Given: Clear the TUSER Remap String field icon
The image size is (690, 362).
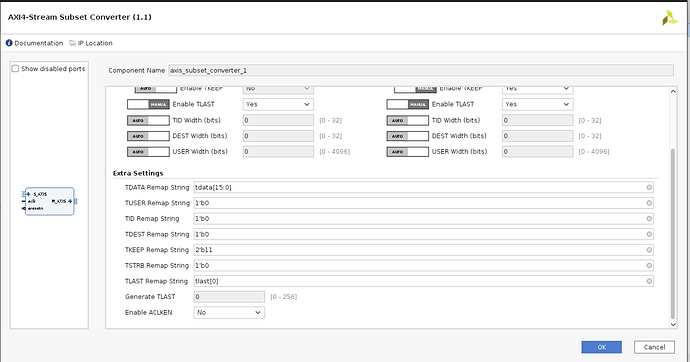Looking at the screenshot, I should (649, 203).
